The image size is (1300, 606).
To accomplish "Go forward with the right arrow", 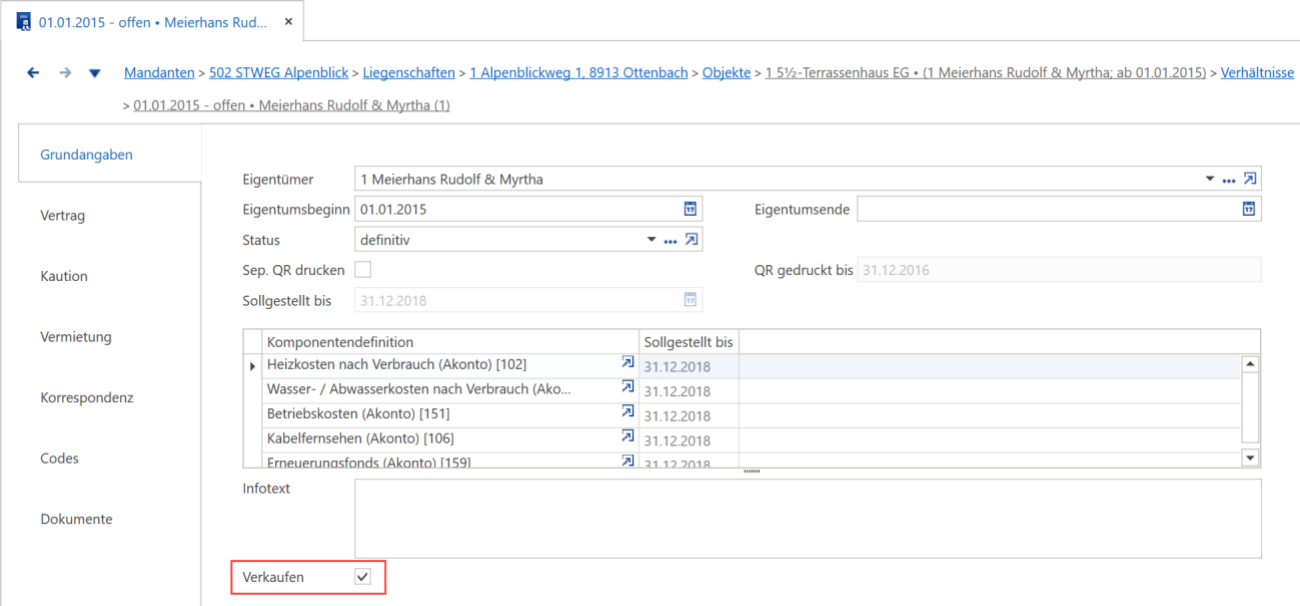I will pyautogui.click(x=65, y=73).
